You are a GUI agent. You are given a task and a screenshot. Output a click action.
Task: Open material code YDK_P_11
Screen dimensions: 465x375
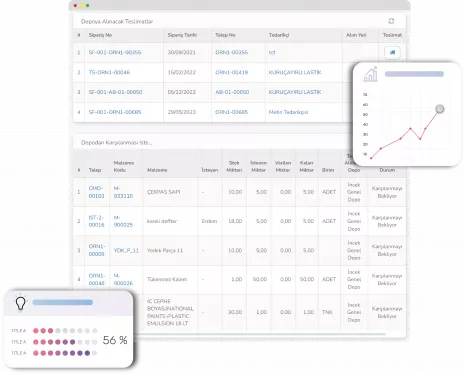(x=126, y=250)
